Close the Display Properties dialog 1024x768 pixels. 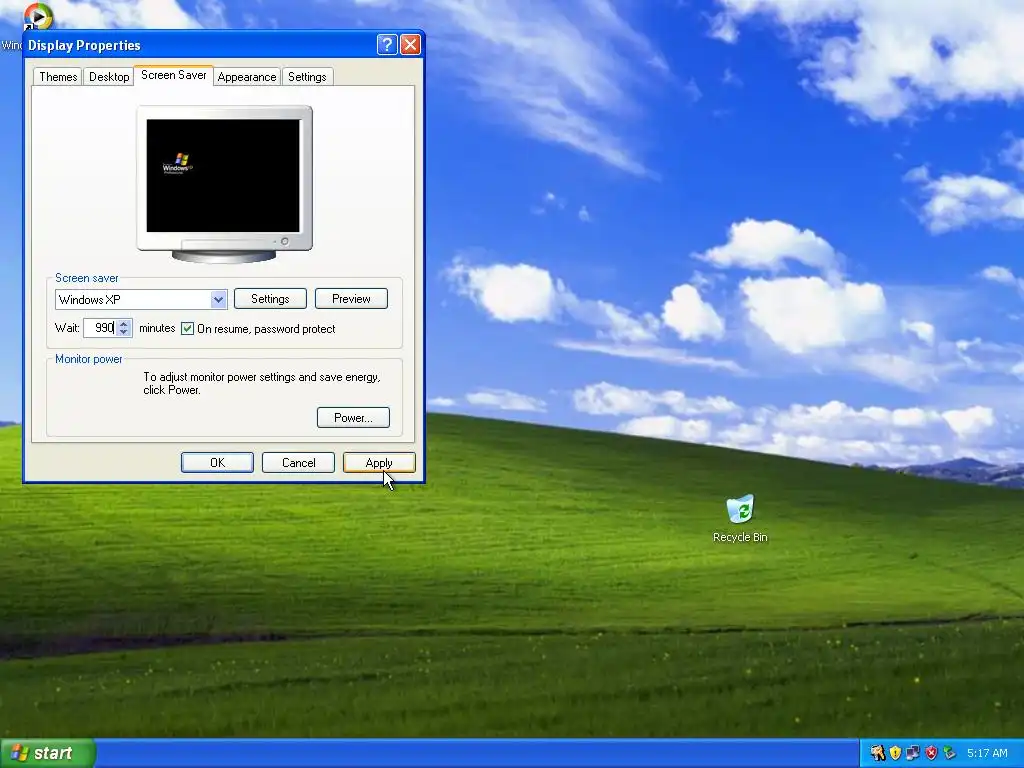(x=410, y=44)
